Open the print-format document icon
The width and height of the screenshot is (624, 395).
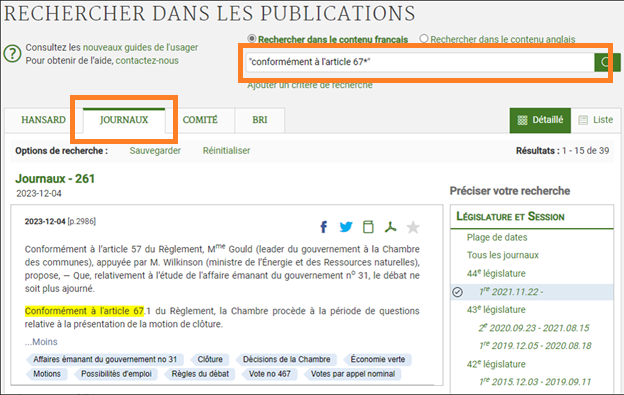(369, 227)
